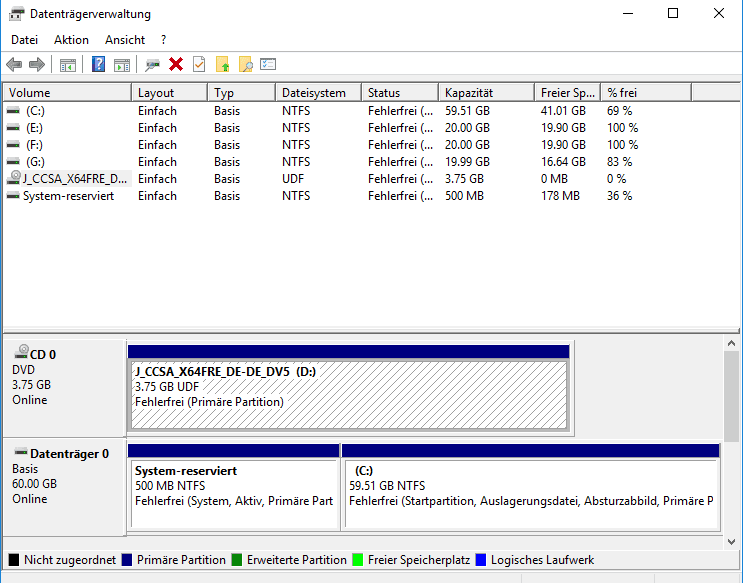
Task: Toggle the action pane toolbar icon
Action: click(122, 65)
